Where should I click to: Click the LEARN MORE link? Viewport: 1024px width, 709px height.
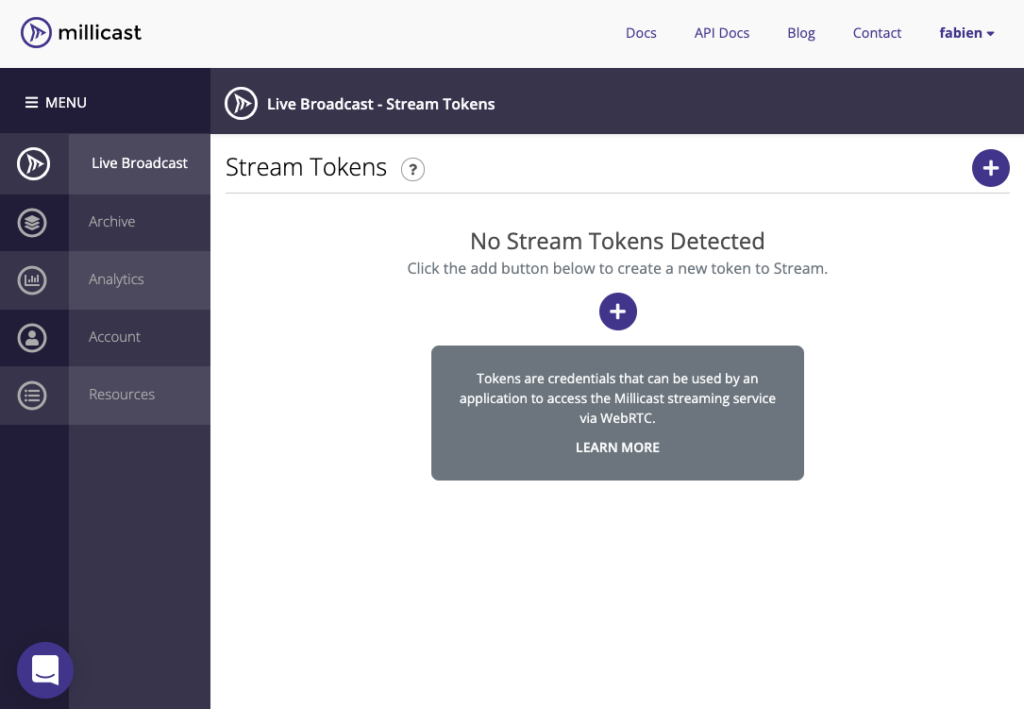pos(617,447)
